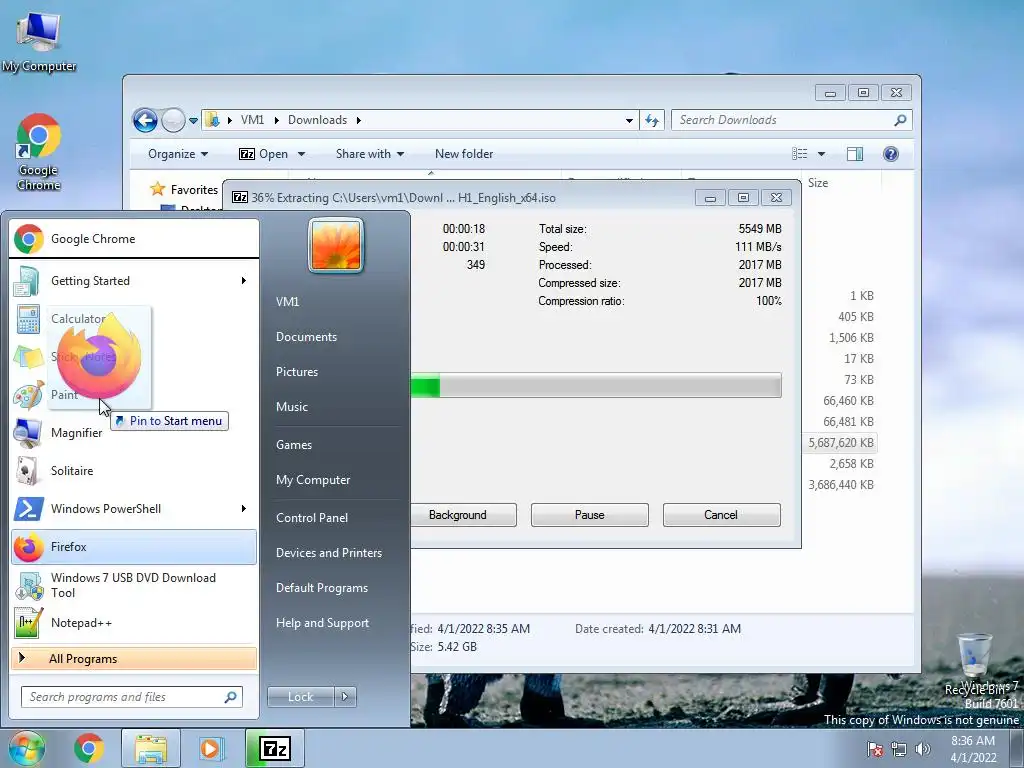Launch Notepad++ from Start menu
Image resolution: width=1024 pixels, height=768 pixels.
point(134,623)
